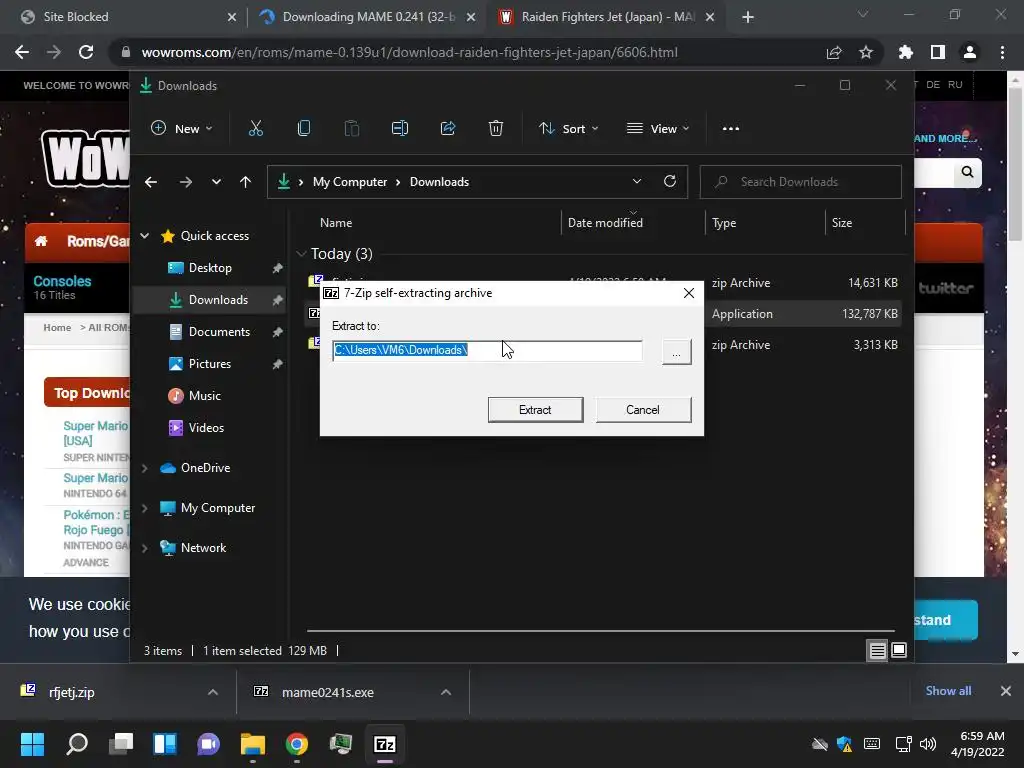Collapse the Today (3) group
1024x768 pixels.
coord(301,253)
